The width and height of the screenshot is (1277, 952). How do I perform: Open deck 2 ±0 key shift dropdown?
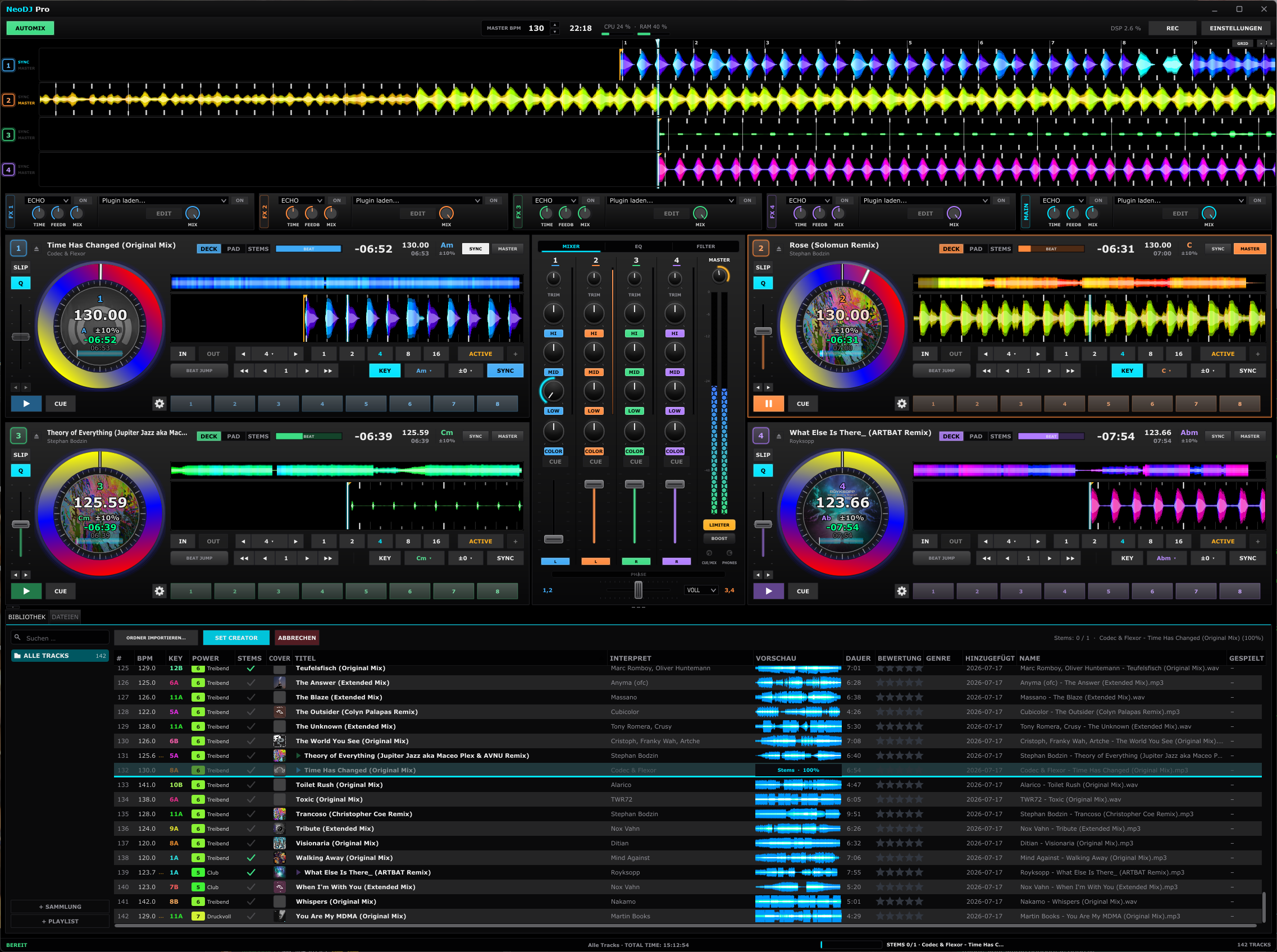1207,371
